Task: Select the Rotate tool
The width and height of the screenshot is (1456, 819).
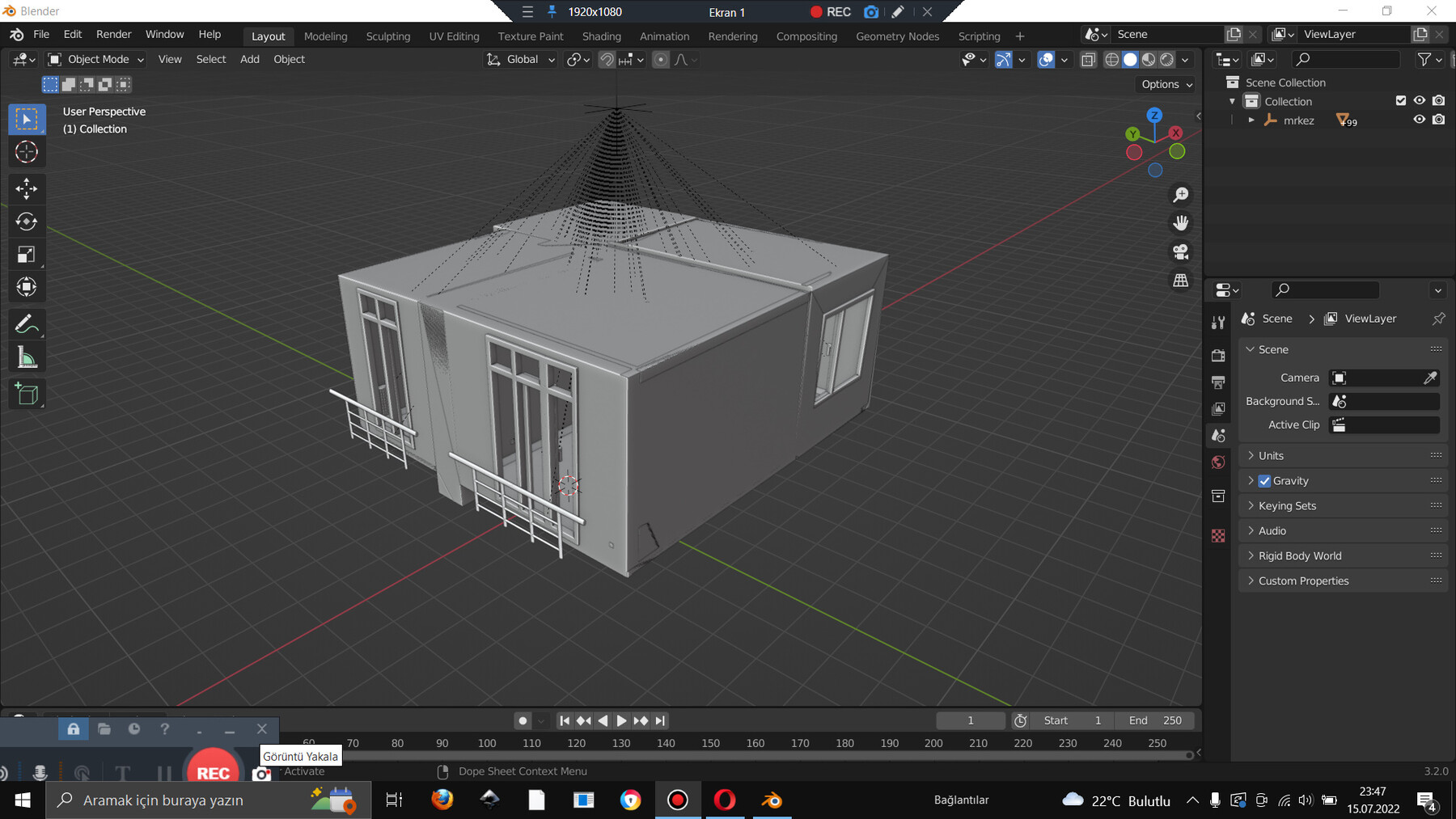Action: pos(27,221)
